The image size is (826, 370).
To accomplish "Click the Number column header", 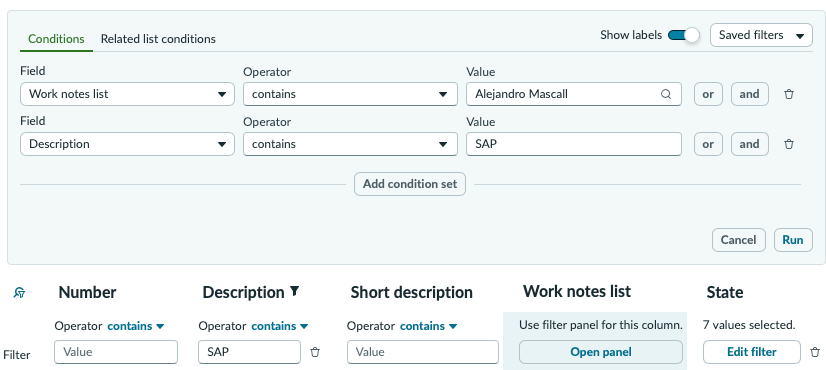I will click(x=87, y=293).
